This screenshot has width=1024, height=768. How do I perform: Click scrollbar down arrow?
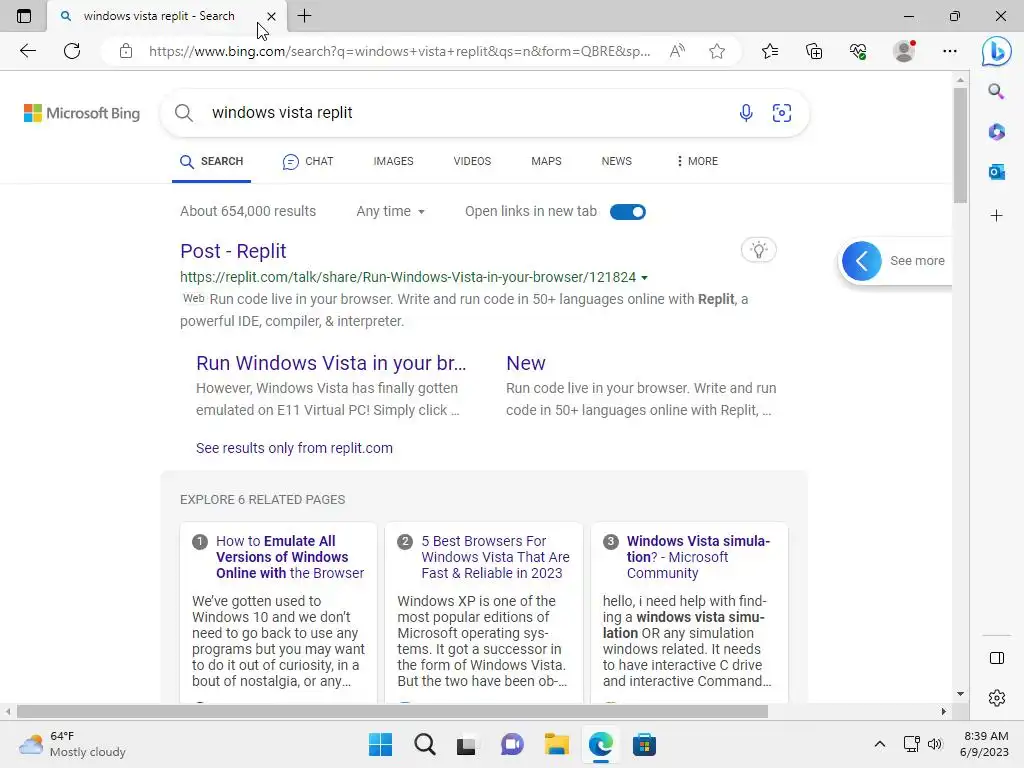pyautogui.click(x=960, y=694)
